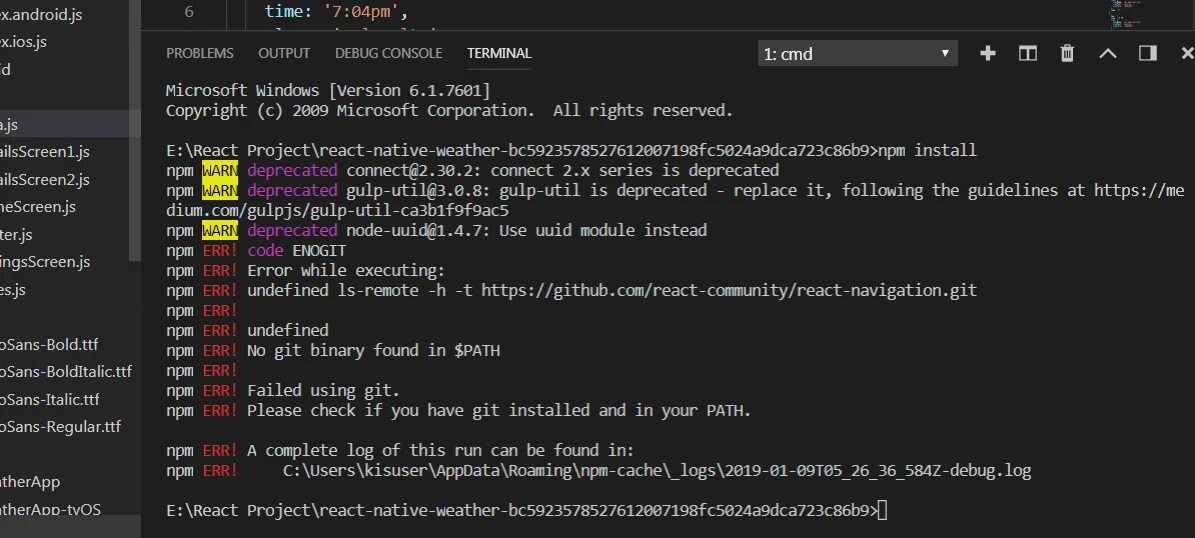Create a new terminal with plus icon
The width and height of the screenshot is (1195, 538).
pyautogui.click(x=988, y=53)
